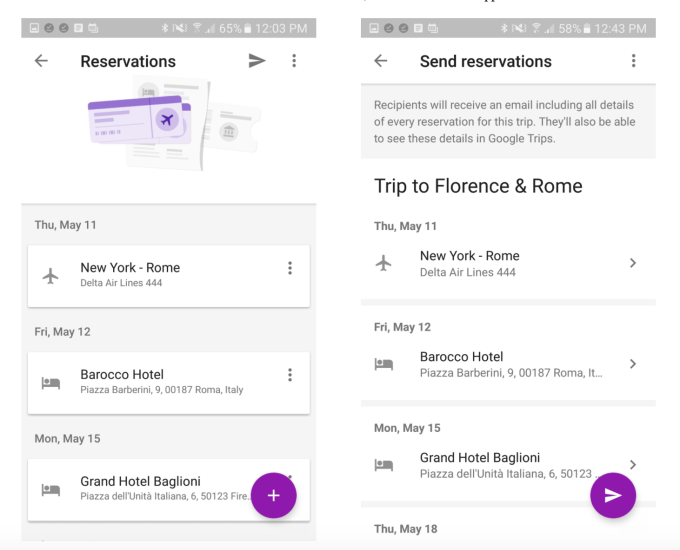
Task: Tap the purple send floating button
Action: point(613,495)
